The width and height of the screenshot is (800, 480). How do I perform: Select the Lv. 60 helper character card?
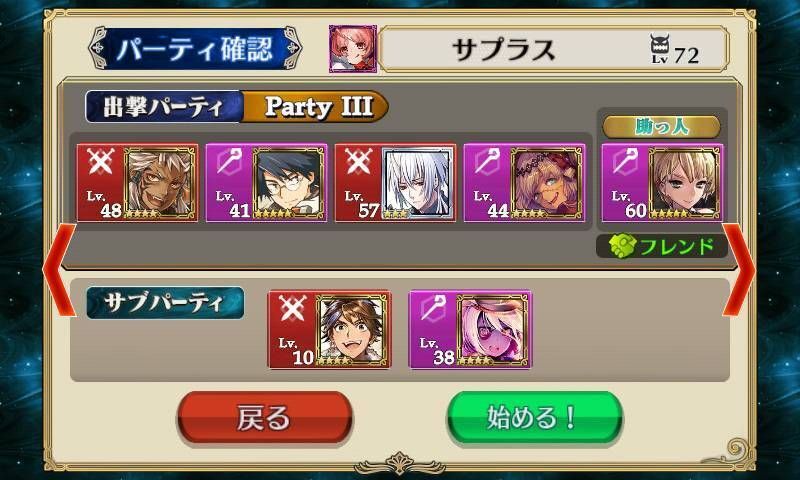tap(662, 183)
